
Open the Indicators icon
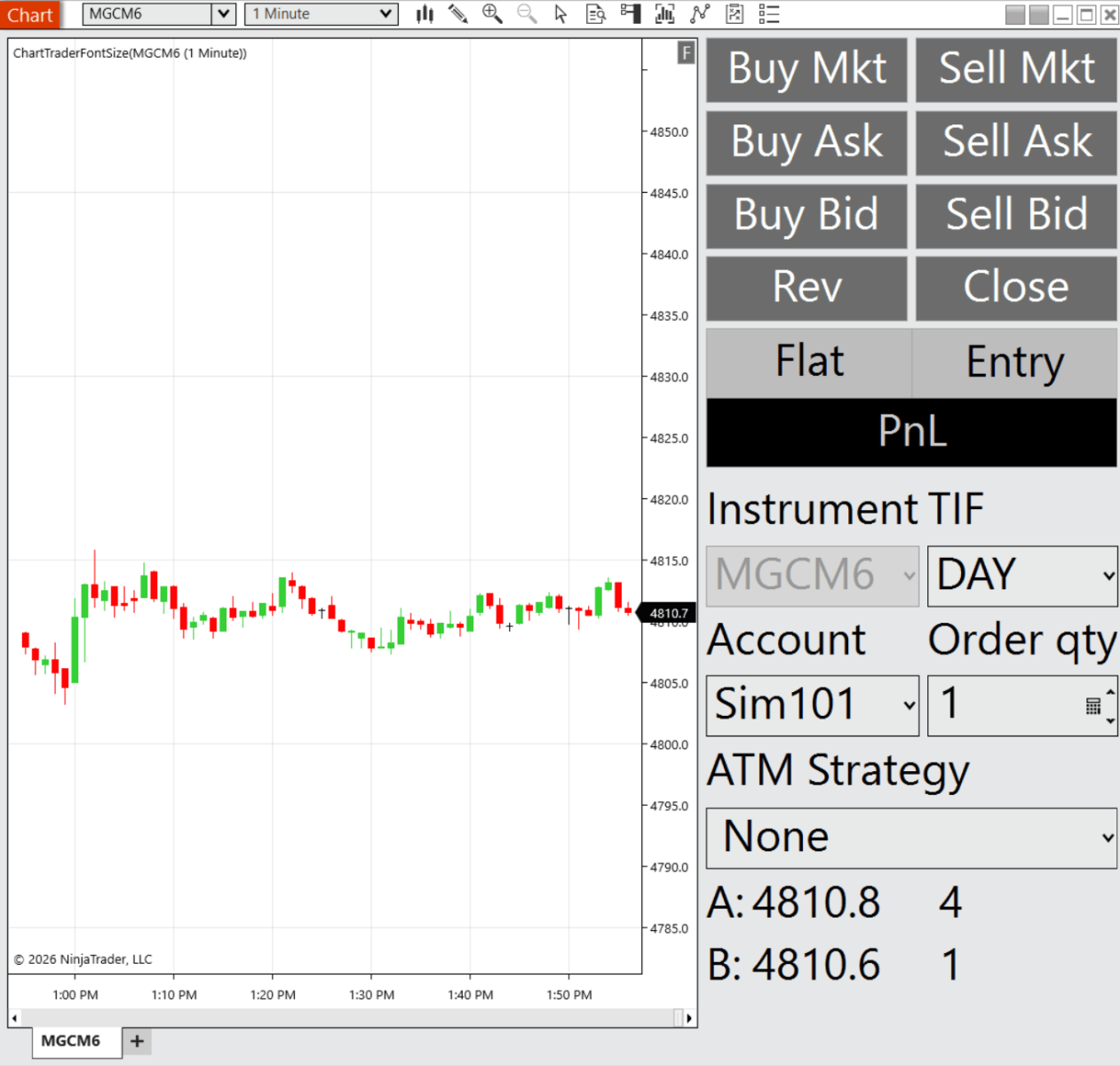(x=700, y=14)
